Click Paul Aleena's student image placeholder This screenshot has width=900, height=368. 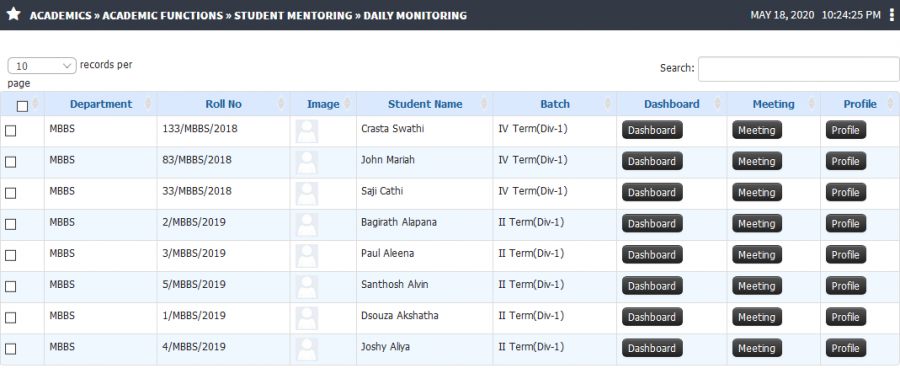(x=307, y=255)
